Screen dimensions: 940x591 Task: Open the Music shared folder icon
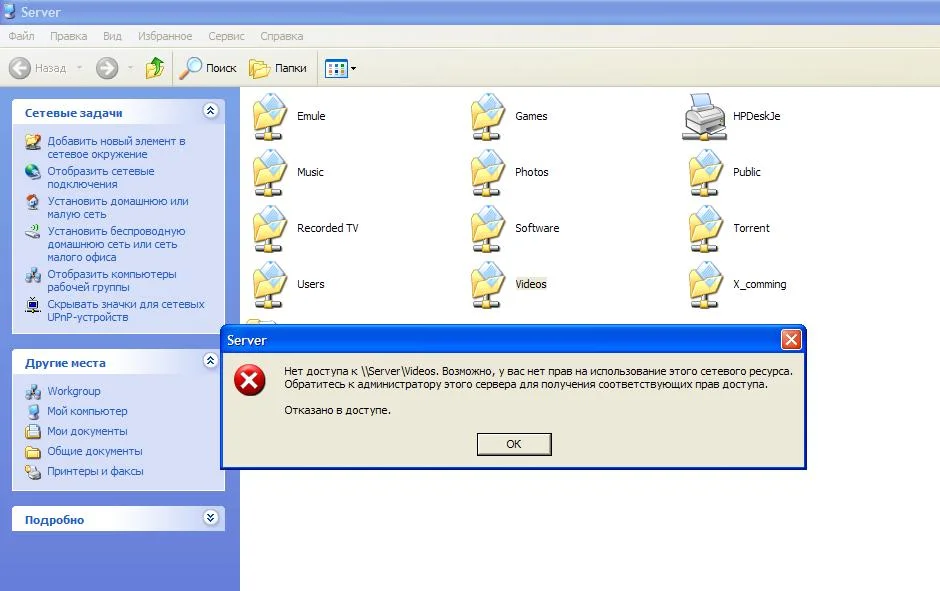270,173
